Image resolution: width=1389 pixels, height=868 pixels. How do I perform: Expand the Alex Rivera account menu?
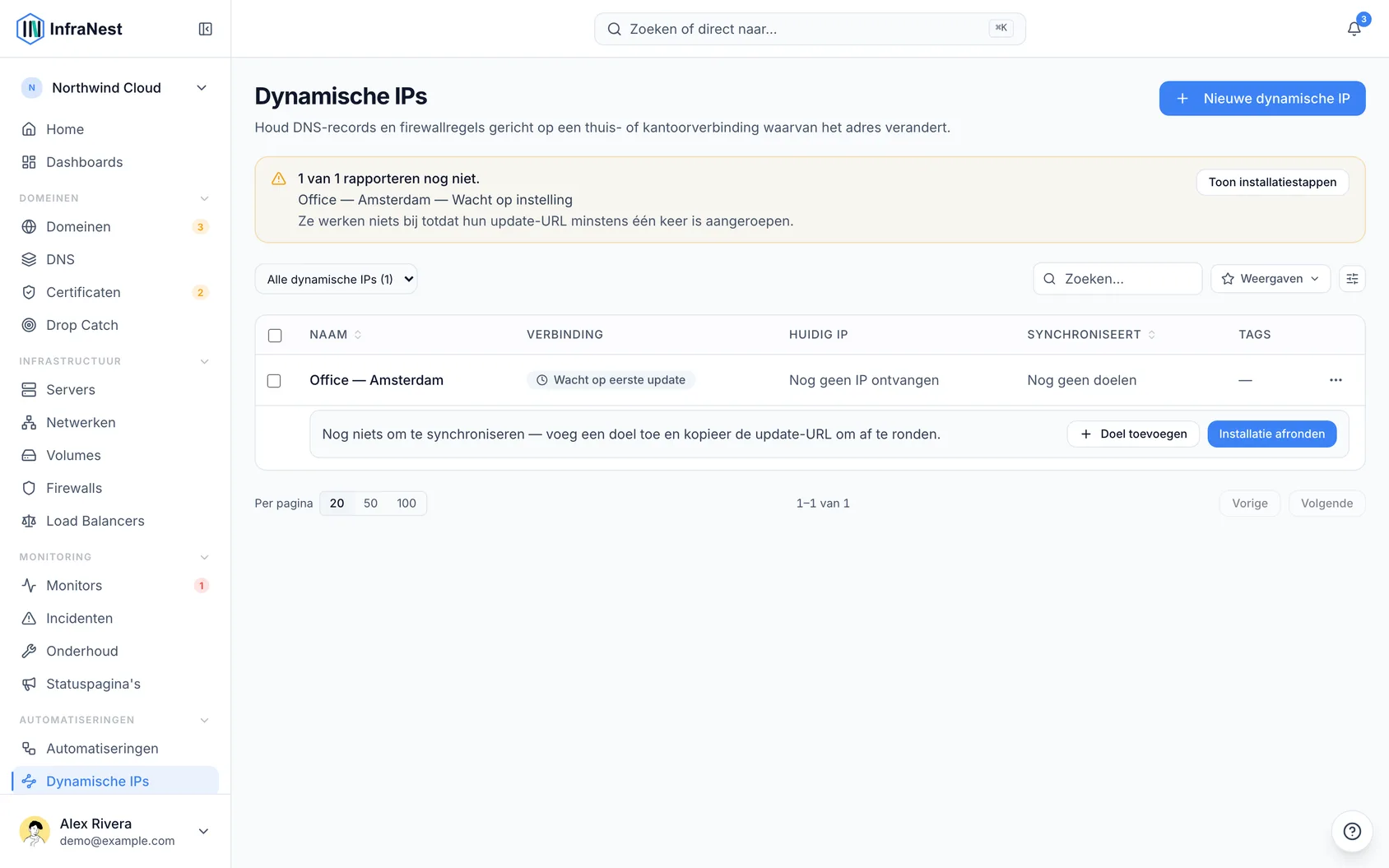click(115, 831)
